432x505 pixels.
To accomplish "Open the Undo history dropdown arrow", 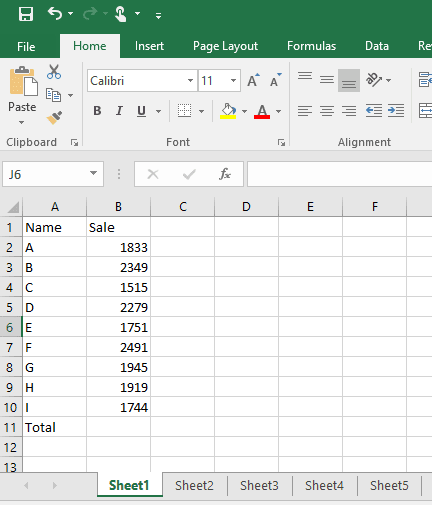I will click(x=71, y=14).
